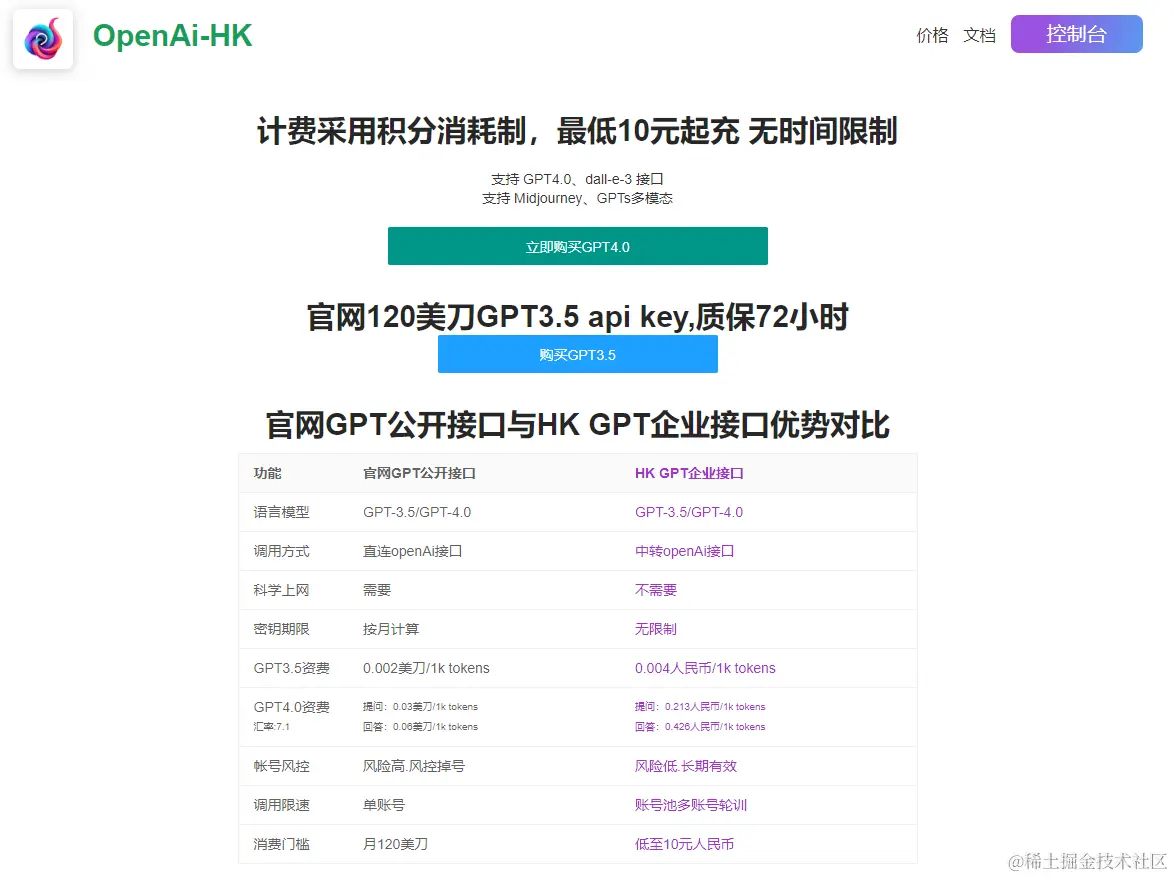Click the 密钥期限 row label
Image resolution: width=1174 pixels, height=878 pixels.
click(281, 629)
